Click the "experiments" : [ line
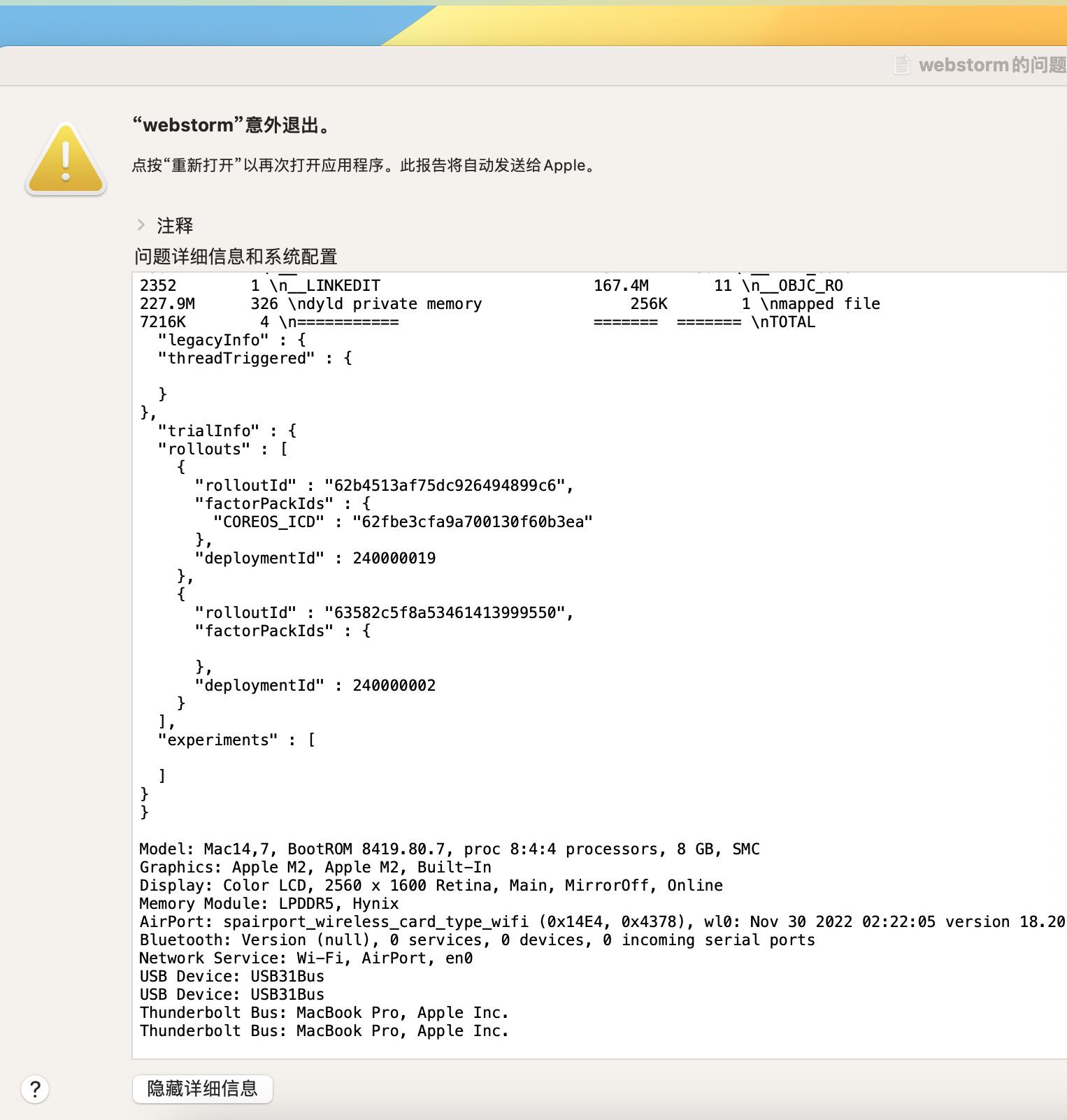Image resolution: width=1067 pixels, height=1120 pixels. [236, 740]
